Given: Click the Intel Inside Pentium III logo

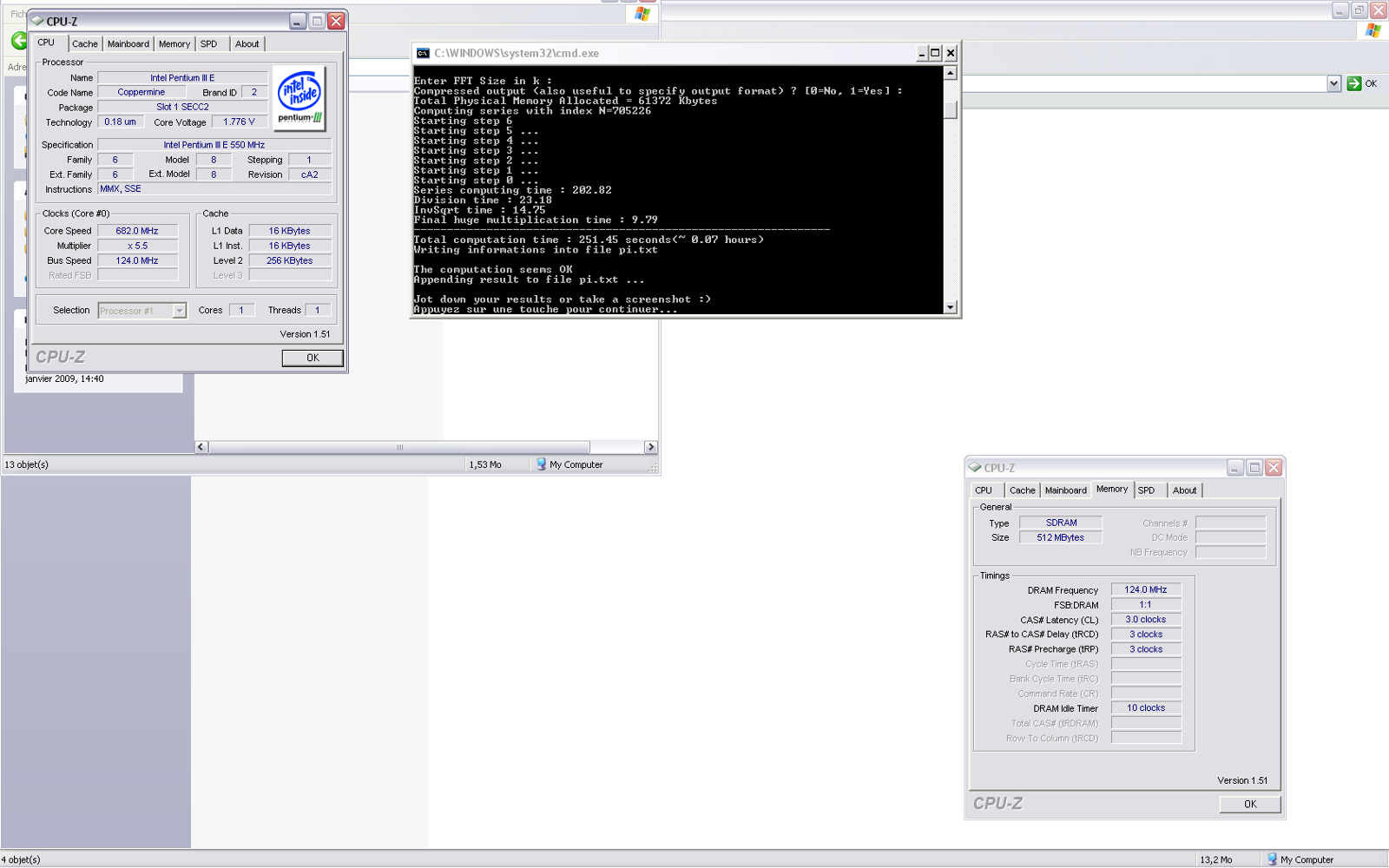Looking at the screenshot, I should 300,98.
